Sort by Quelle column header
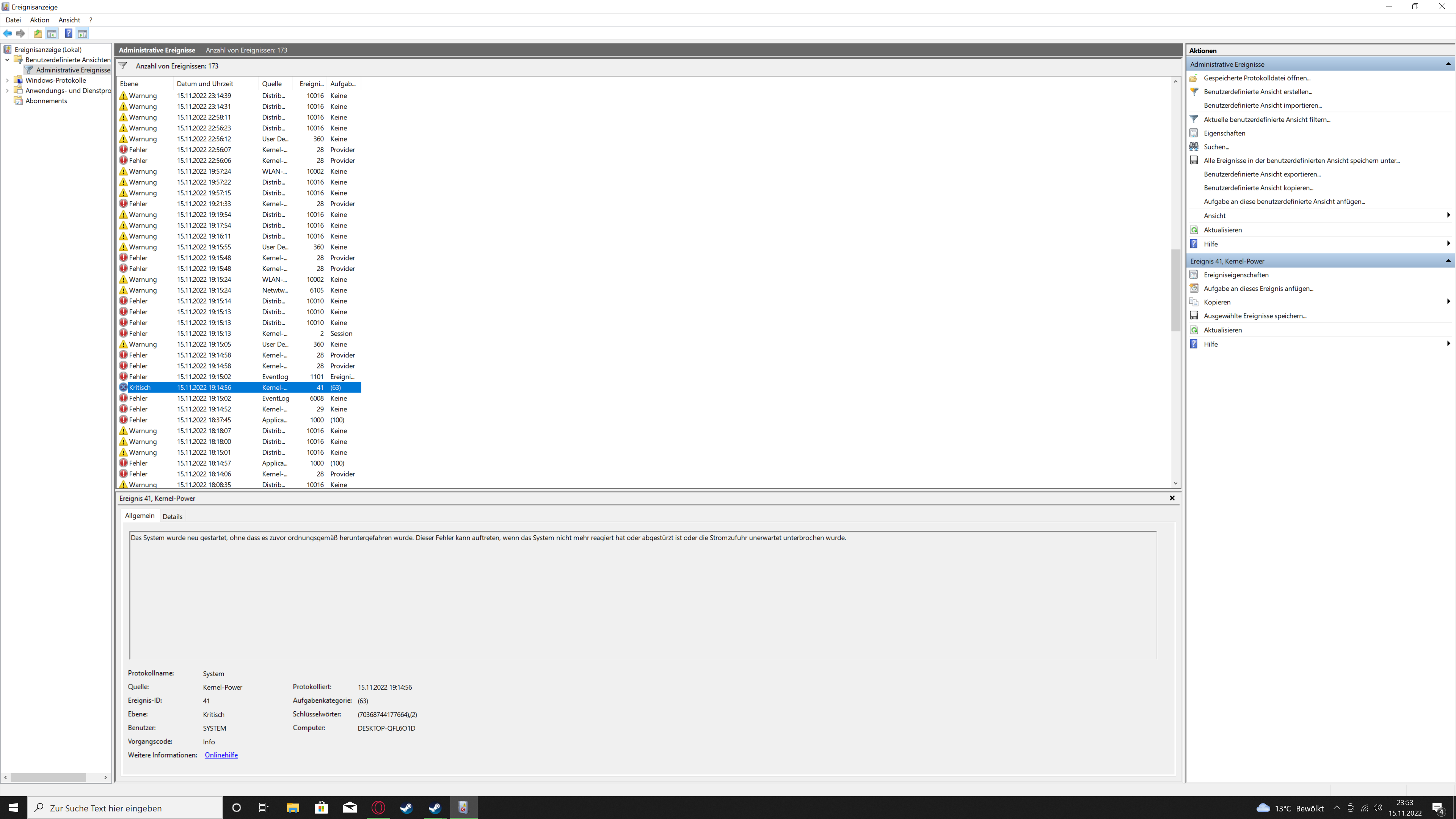This screenshot has width=1456, height=819. (276, 84)
